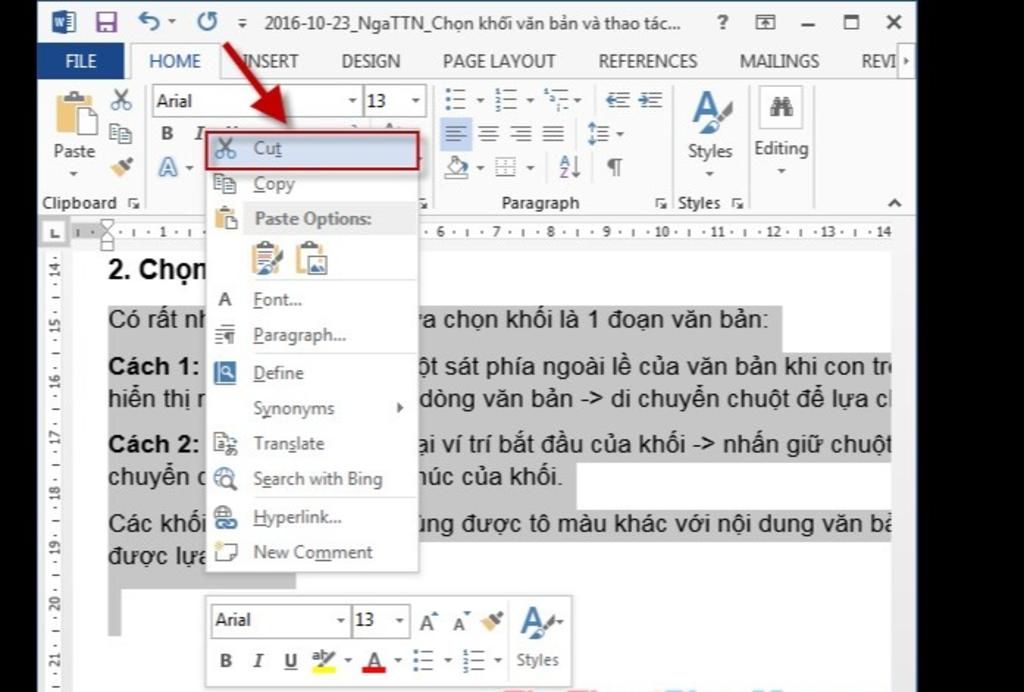Open the Clipboard dialog launcher
Screen dimensions: 1024x692
coord(135,204)
